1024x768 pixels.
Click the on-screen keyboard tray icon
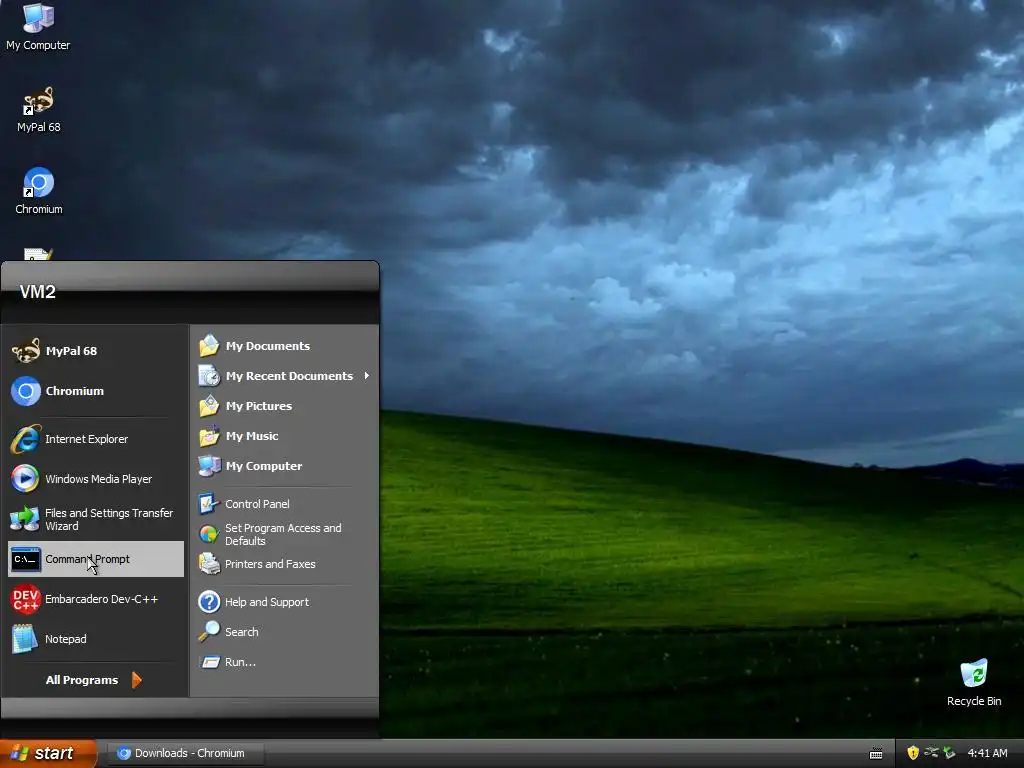click(x=876, y=754)
